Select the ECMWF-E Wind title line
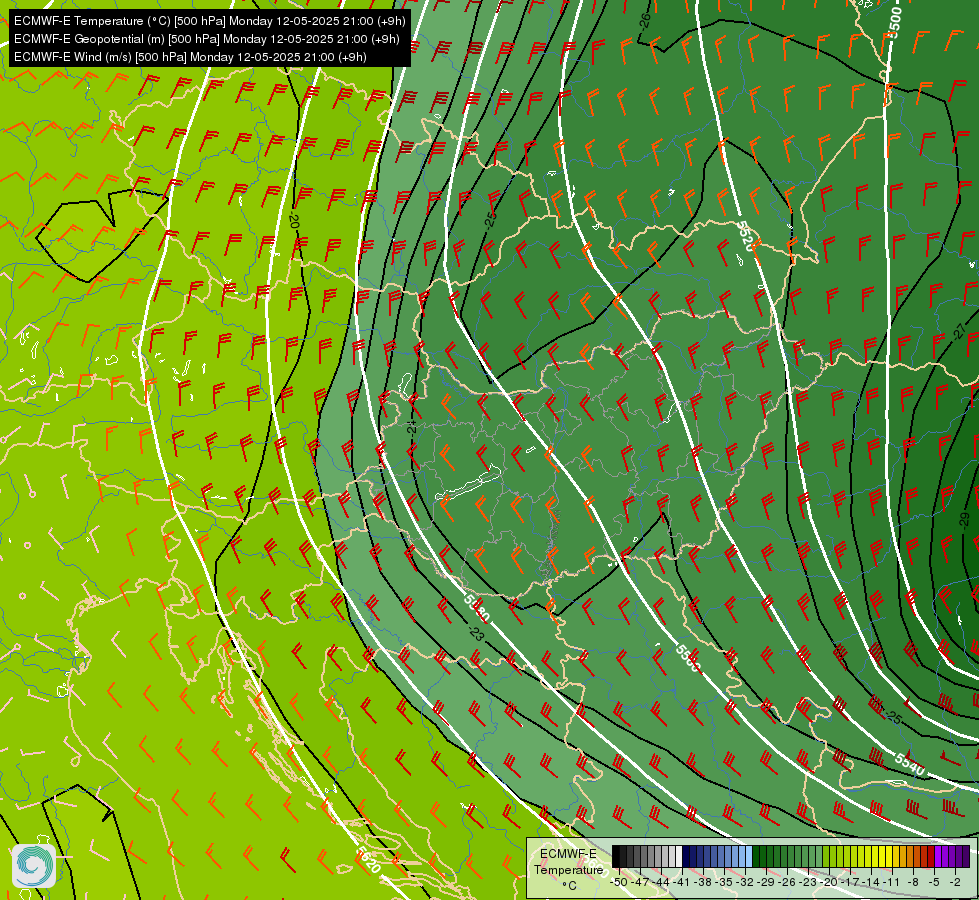The height and width of the screenshot is (900, 979). tap(190, 57)
